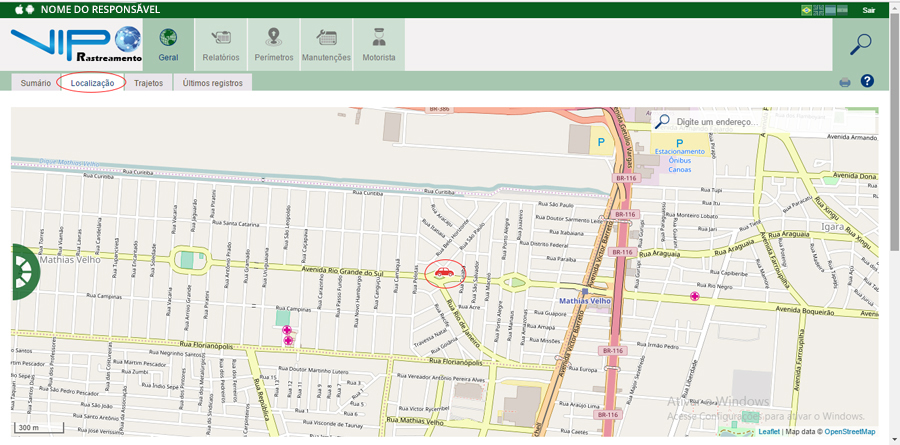Open help with the question mark icon
Screen dimensions: 900x445
(867, 81)
